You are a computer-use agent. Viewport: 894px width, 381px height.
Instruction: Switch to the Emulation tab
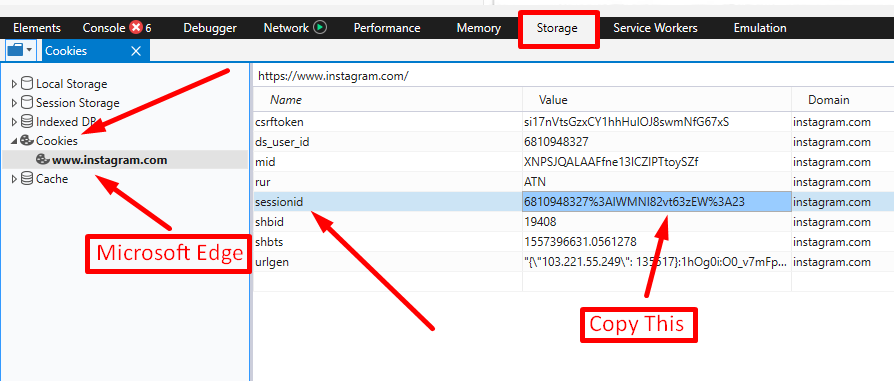[x=760, y=28]
